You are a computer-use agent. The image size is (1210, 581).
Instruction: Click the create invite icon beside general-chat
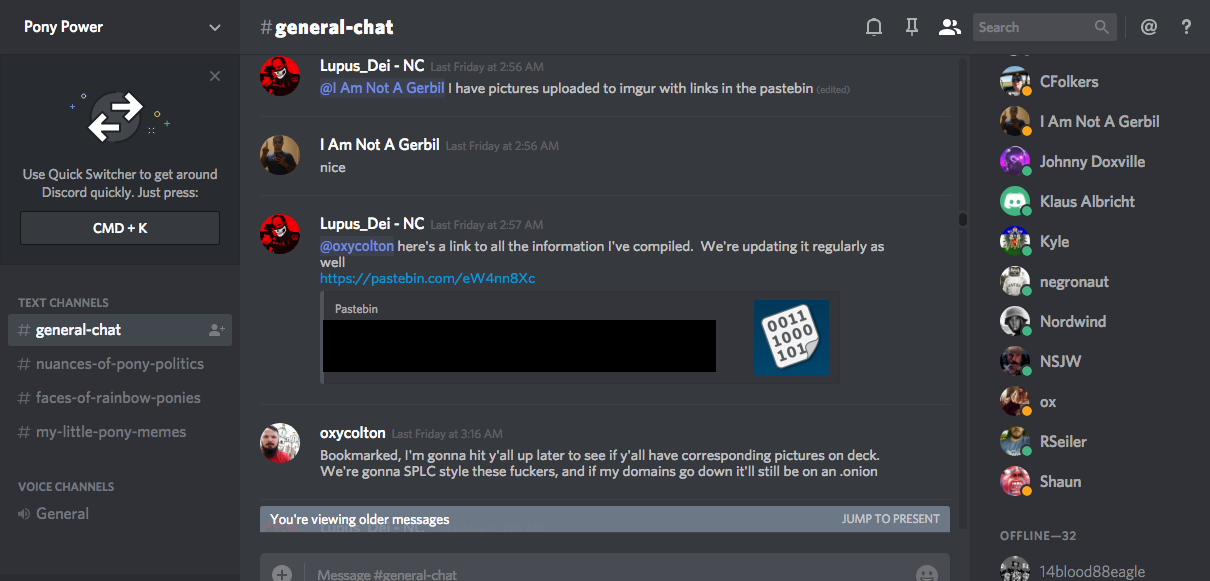(x=216, y=330)
